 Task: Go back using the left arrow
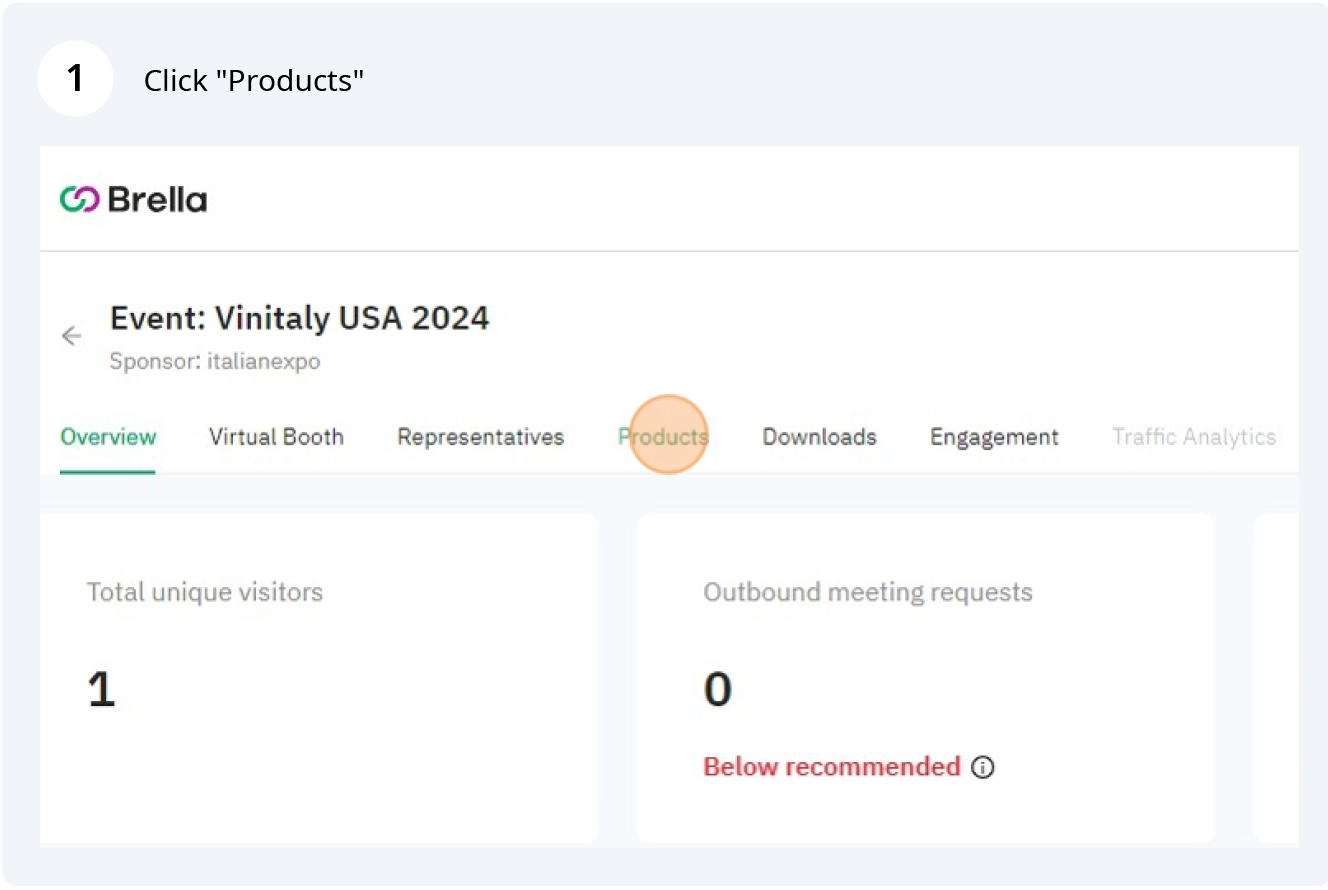(71, 336)
